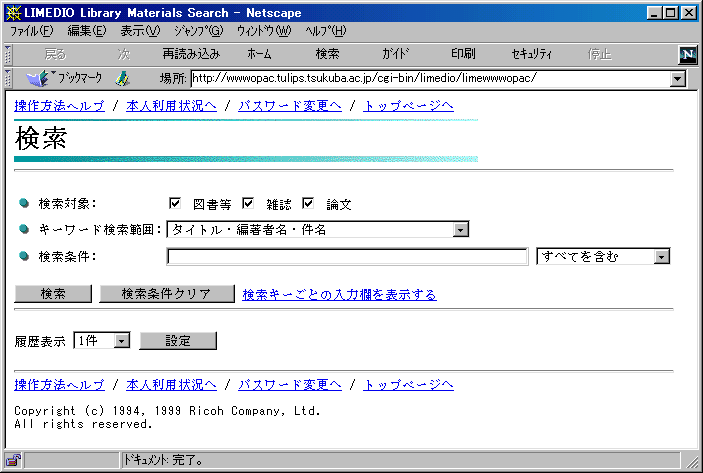
Task: Toggle the 図書等 checkbox
Action: coord(175,203)
